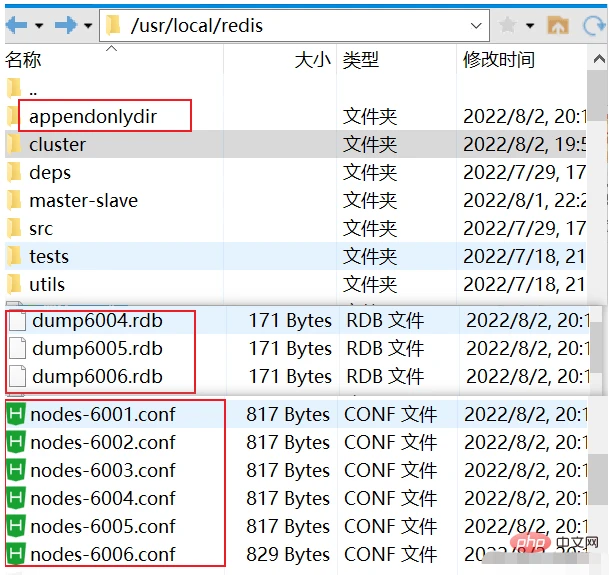This screenshot has width=609, height=575.
Task: Select the tests folder
Action: click(49, 256)
